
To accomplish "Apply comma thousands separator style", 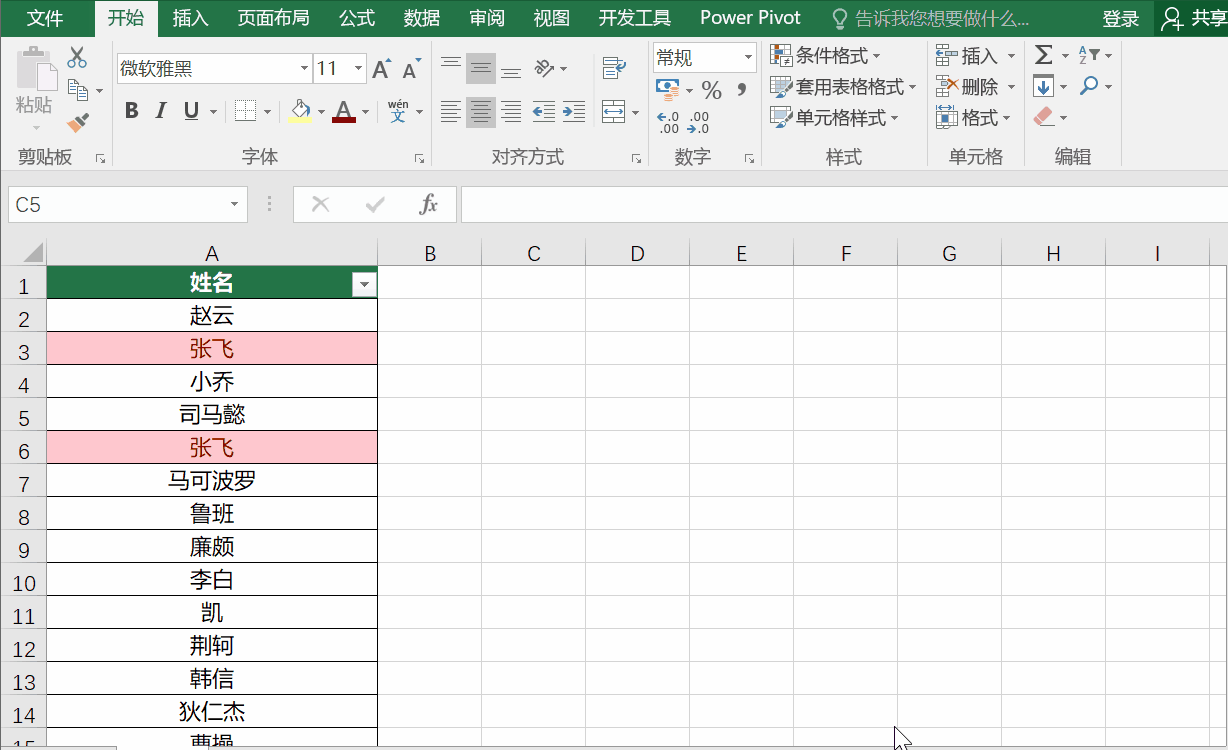I will click(741, 90).
